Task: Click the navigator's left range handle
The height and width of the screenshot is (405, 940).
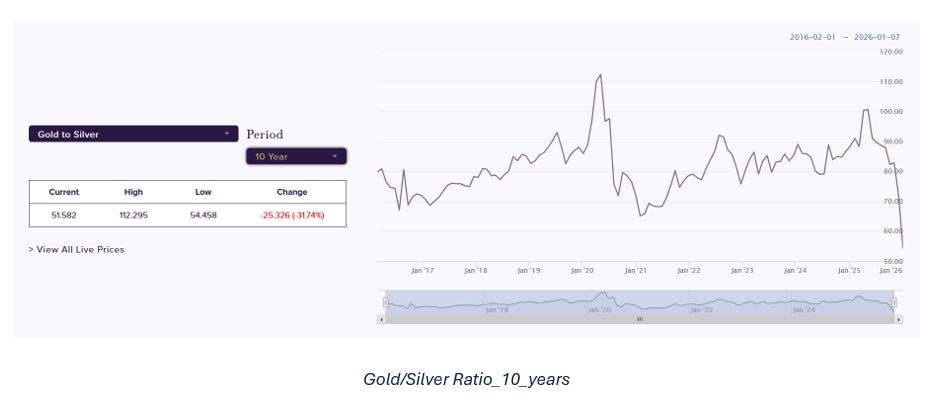Action: click(x=385, y=302)
